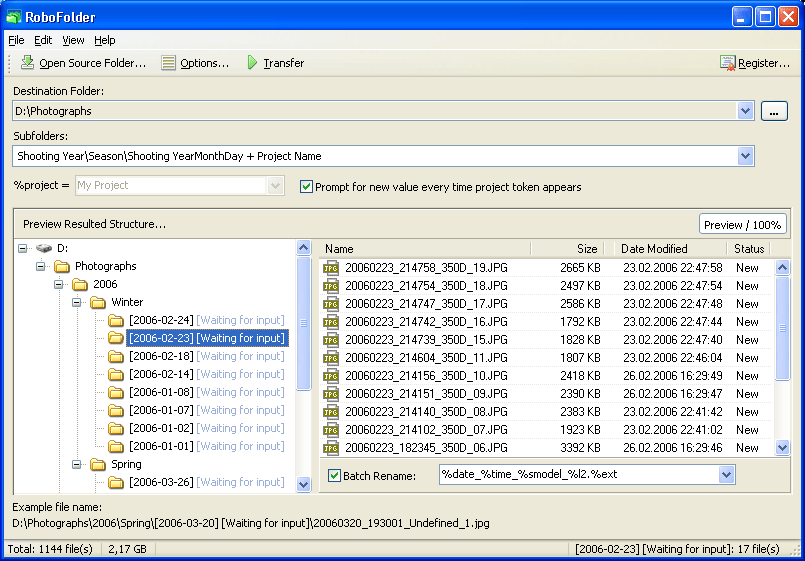Toggle the Batch Rename checkbox
This screenshot has width=805, height=561.
pos(334,475)
